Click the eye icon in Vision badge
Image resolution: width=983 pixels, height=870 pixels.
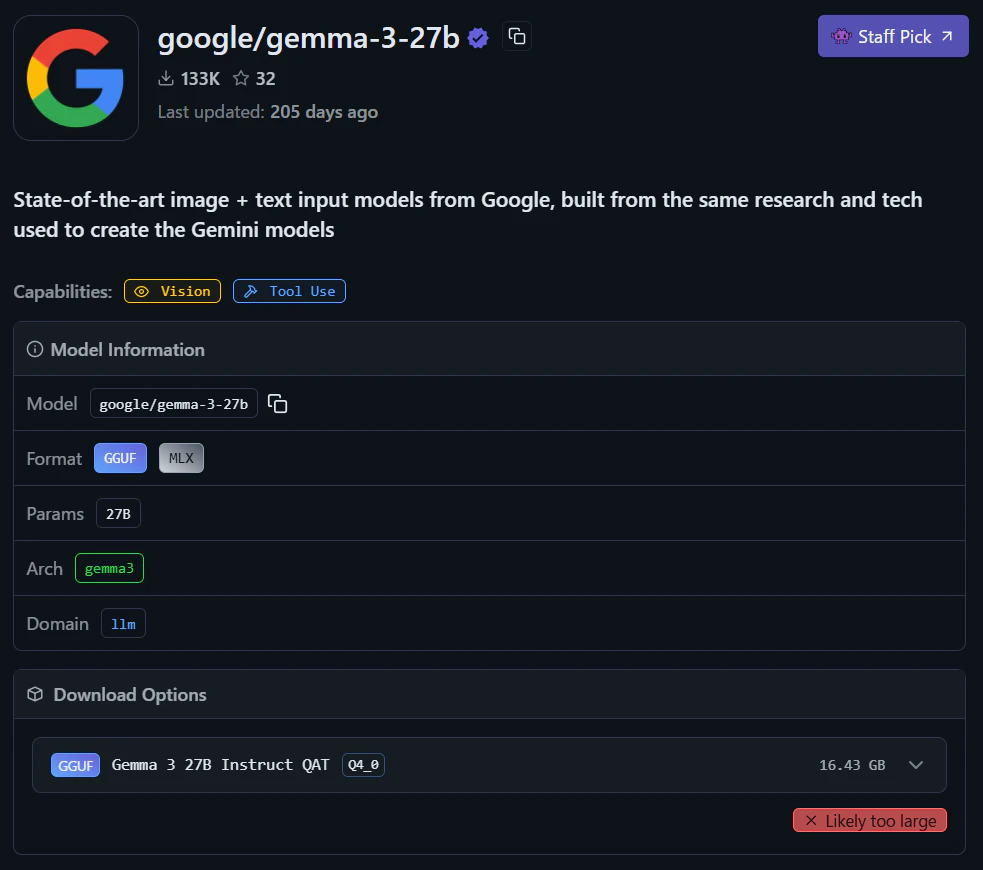pyautogui.click(x=142, y=291)
